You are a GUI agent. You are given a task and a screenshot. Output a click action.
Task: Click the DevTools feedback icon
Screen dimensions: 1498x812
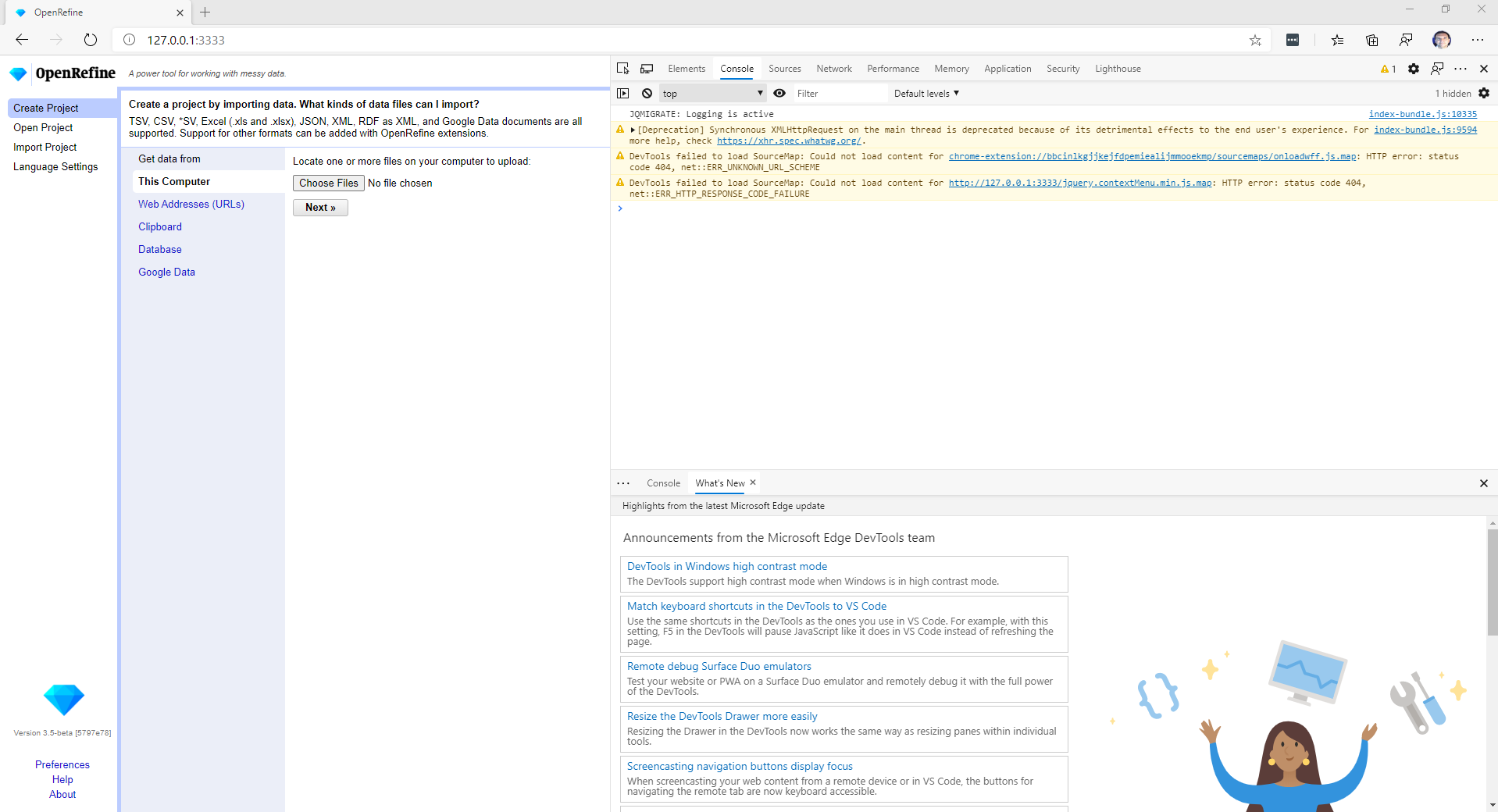pos(1437,69)
